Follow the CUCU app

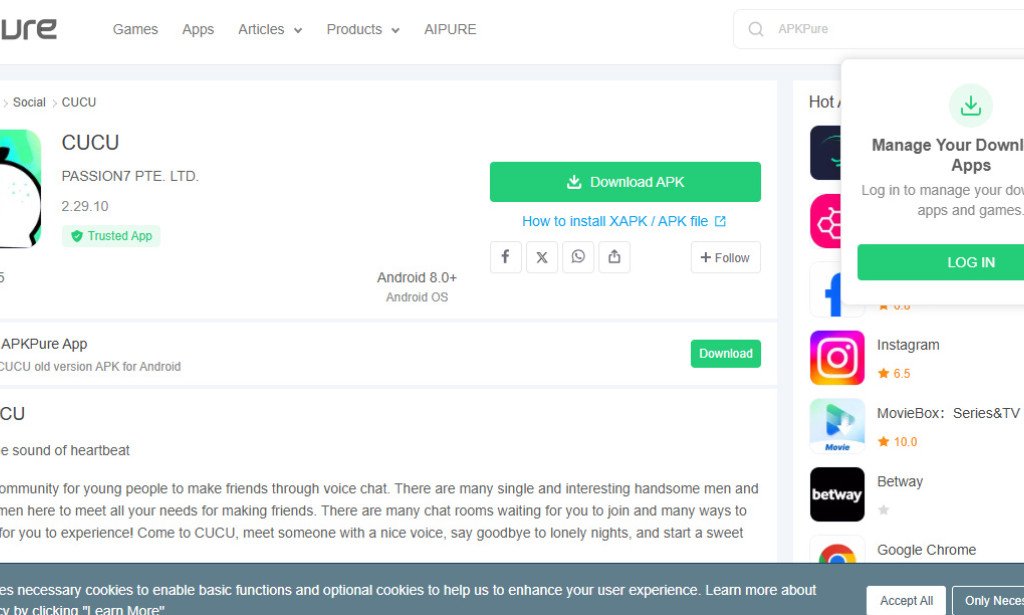point(725,257)
